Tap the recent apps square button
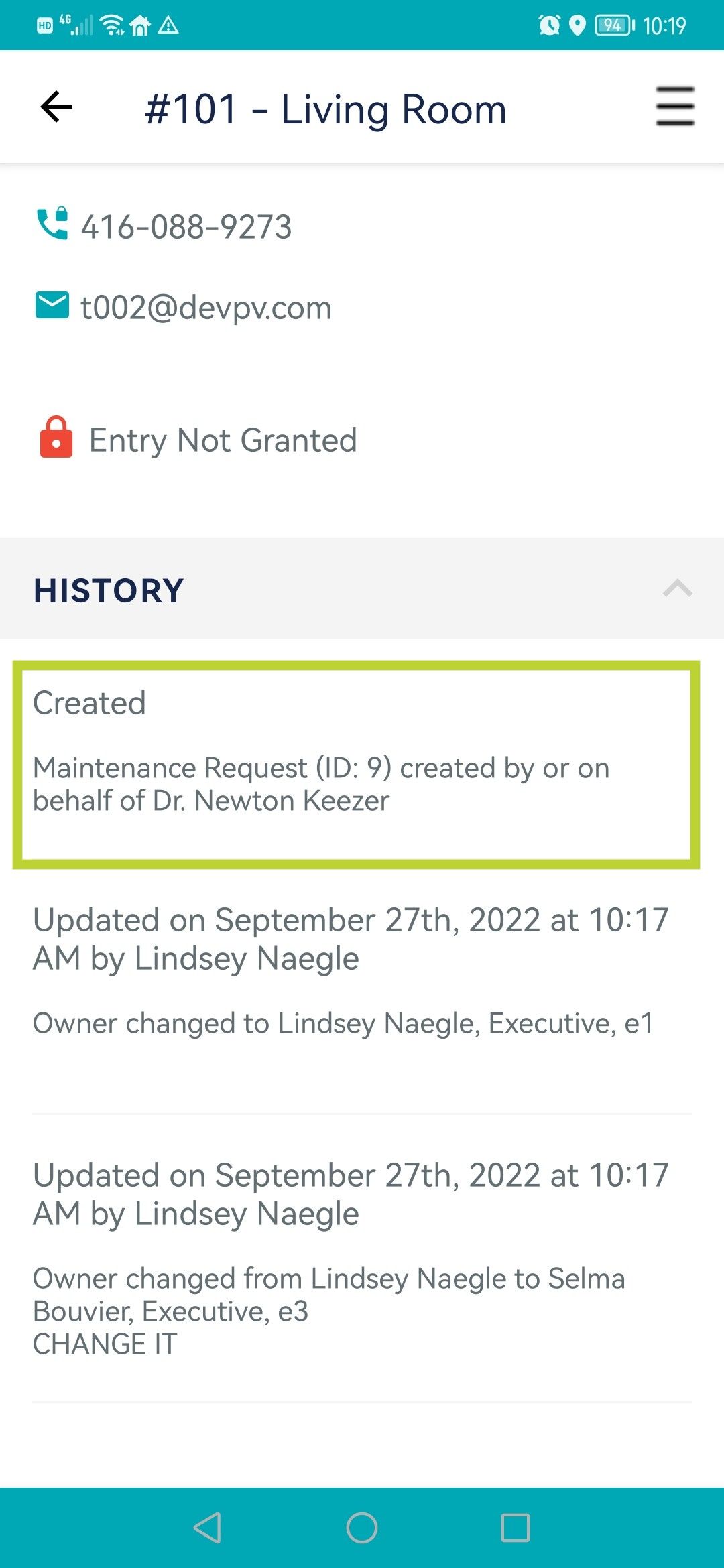This screenshot has width=724, height=1568. (x=516, y=1528)
